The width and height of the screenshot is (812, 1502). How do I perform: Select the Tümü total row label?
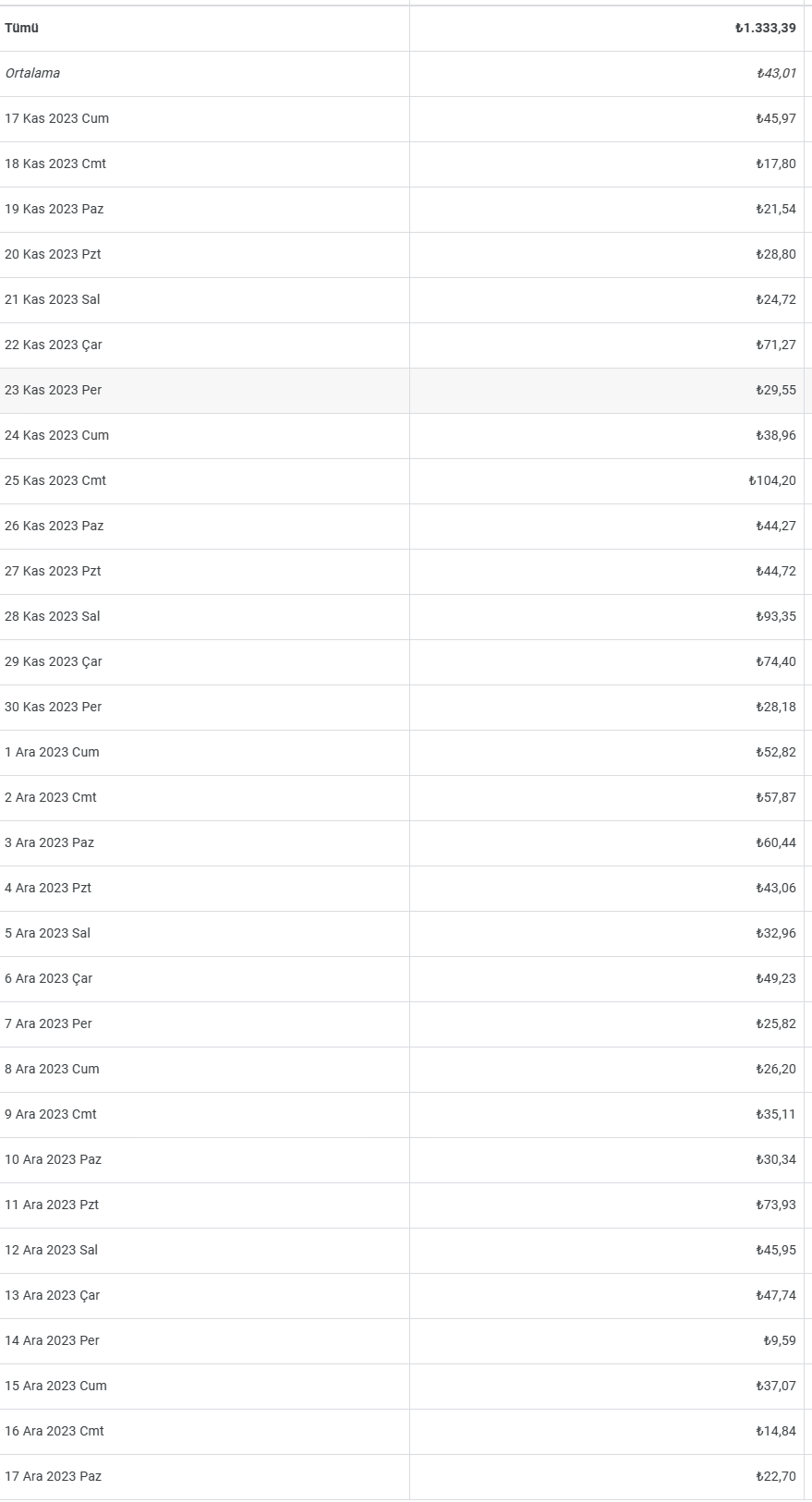tap(21, 29)
